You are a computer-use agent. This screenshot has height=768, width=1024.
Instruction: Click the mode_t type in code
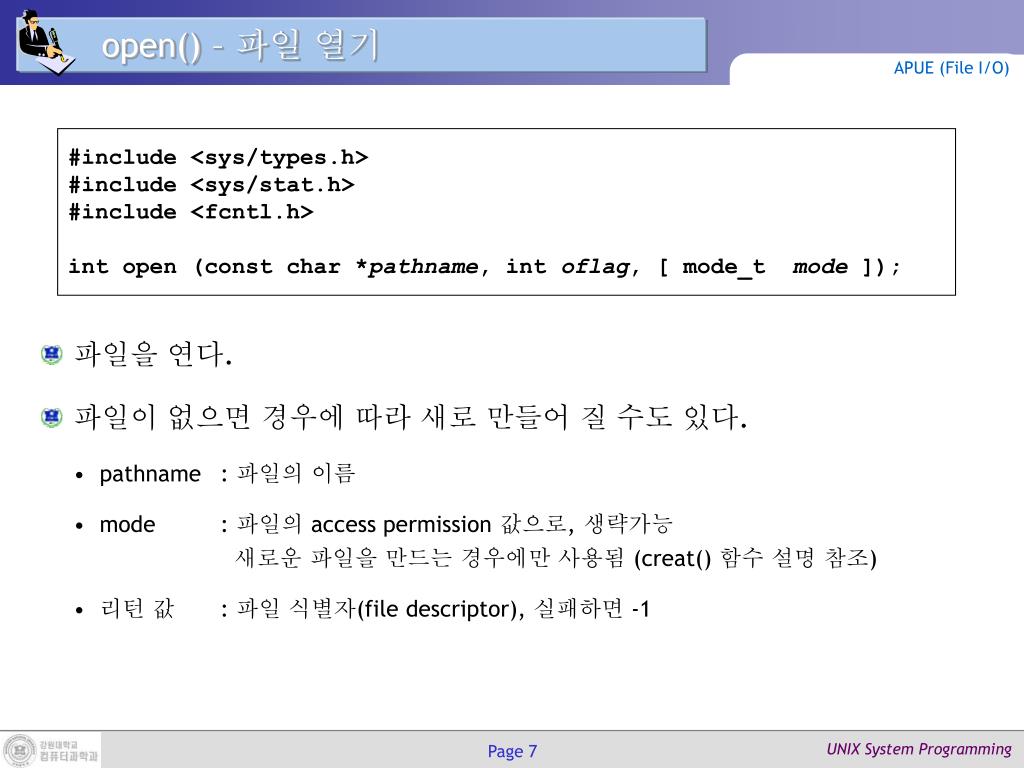tap(723, 267)
